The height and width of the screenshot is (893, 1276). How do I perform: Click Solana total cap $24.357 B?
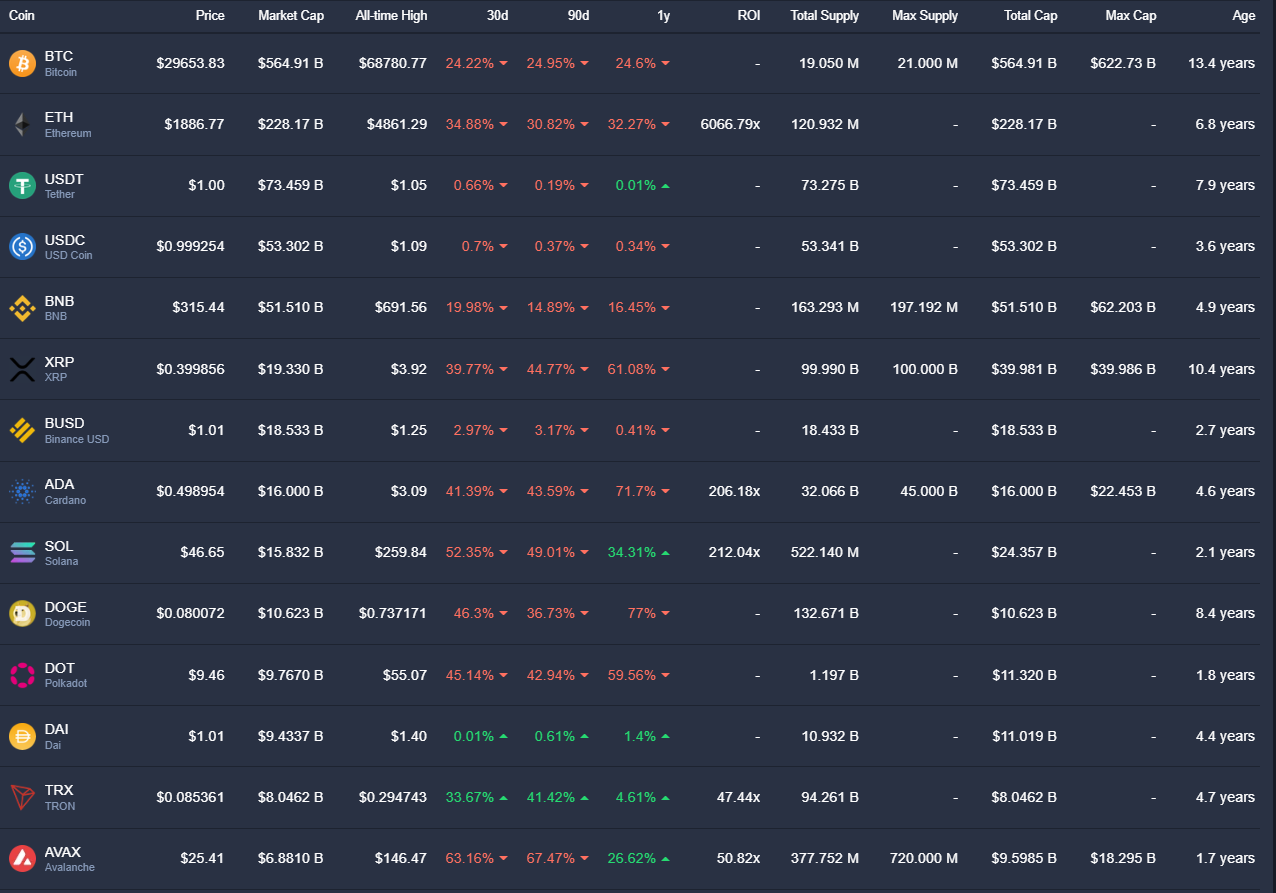tap(1024, 552)
